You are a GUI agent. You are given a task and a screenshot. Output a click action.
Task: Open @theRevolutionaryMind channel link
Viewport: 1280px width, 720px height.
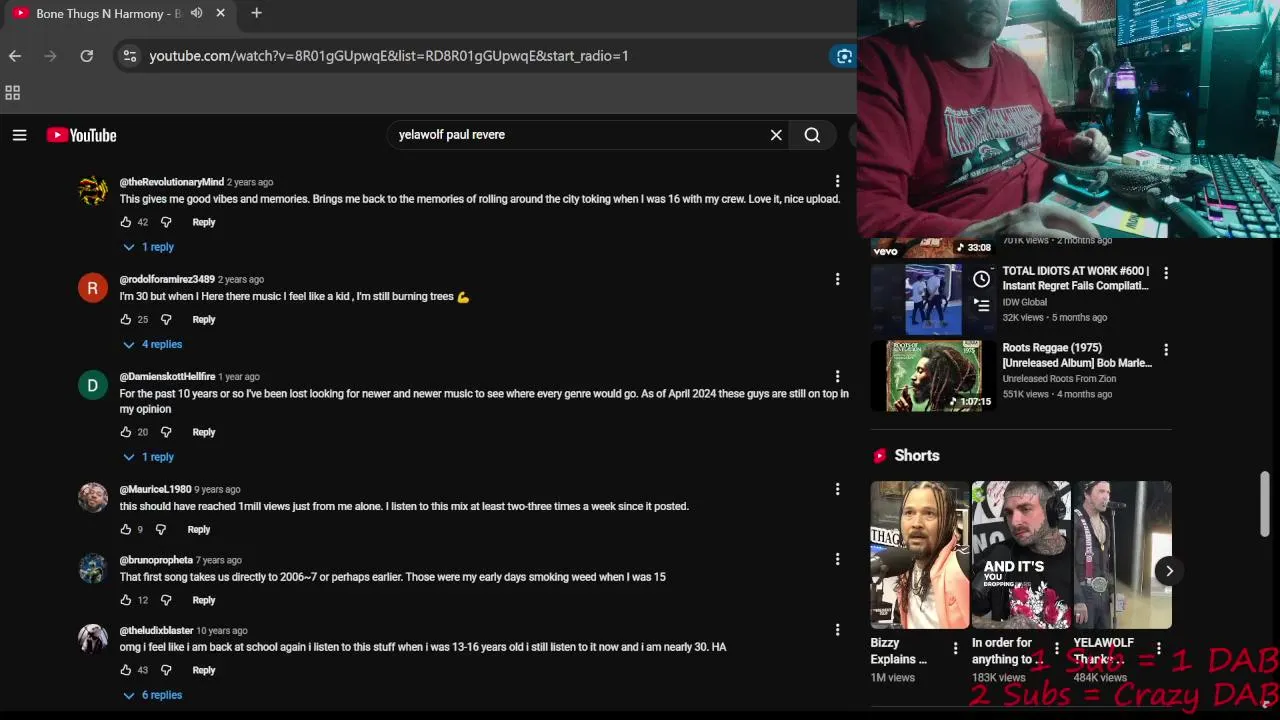172,182
